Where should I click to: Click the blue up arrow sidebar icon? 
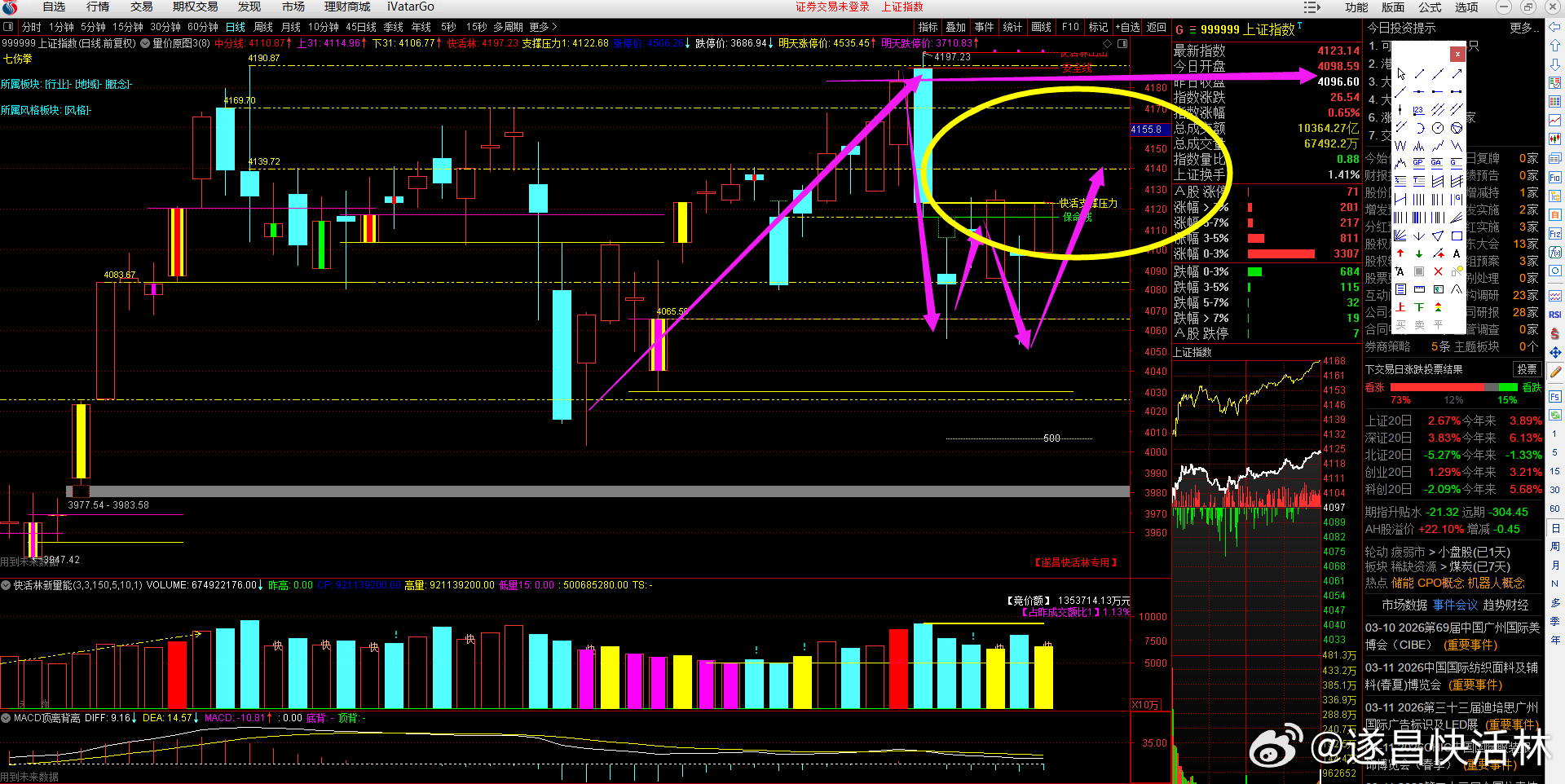pos(1555,46)
